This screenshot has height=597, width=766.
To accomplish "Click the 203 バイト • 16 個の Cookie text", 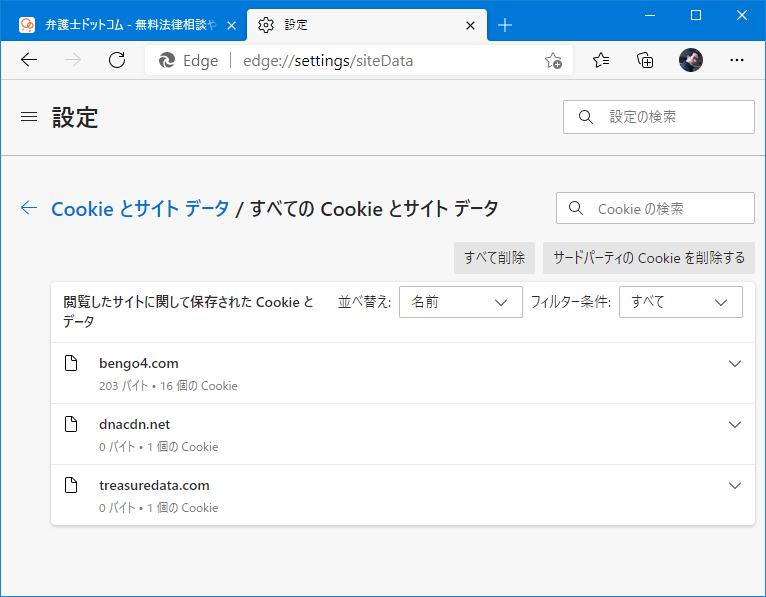I will pyautogui.click(x=168, y=385).
